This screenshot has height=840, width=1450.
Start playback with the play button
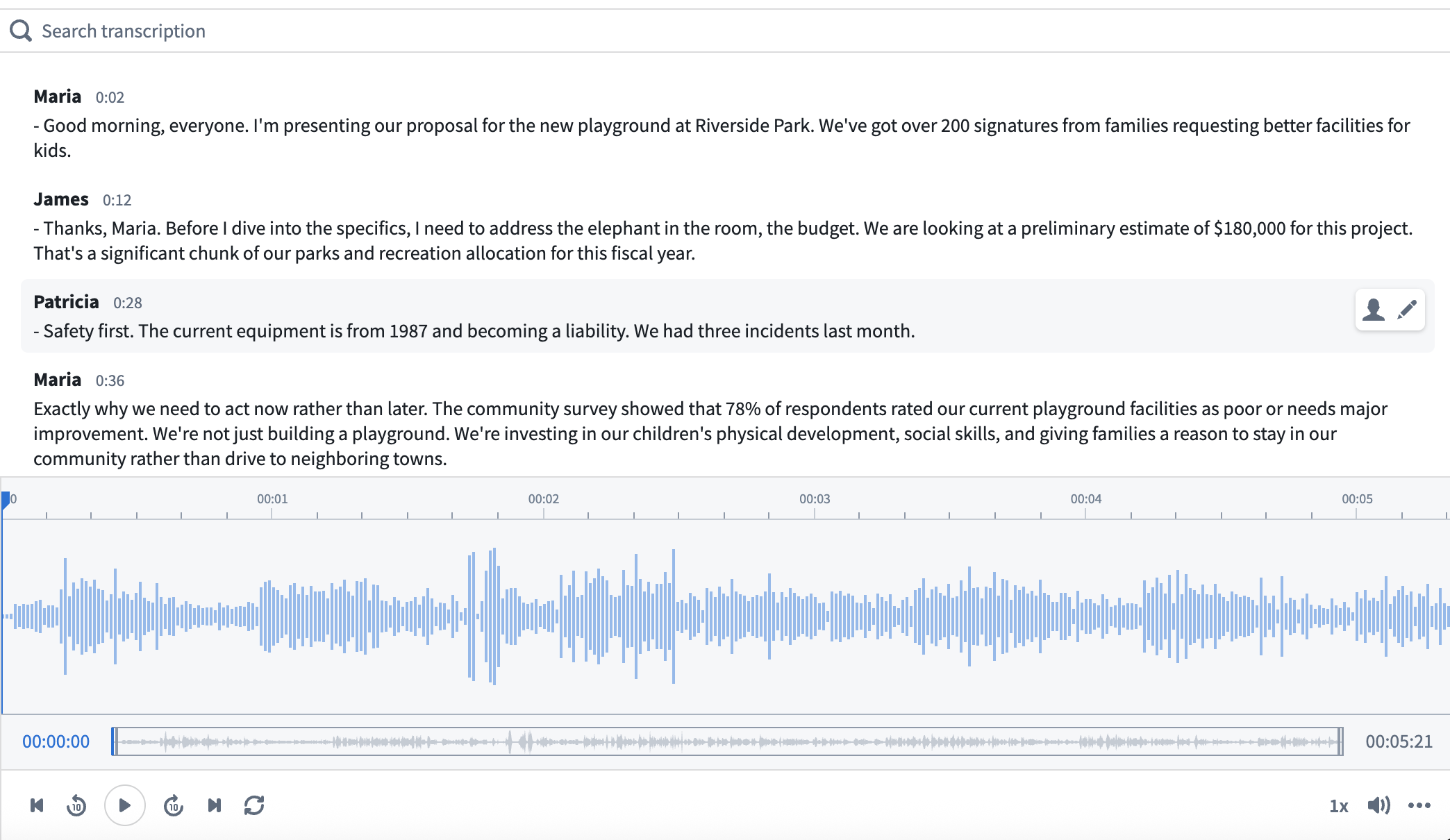coord(125,805)
